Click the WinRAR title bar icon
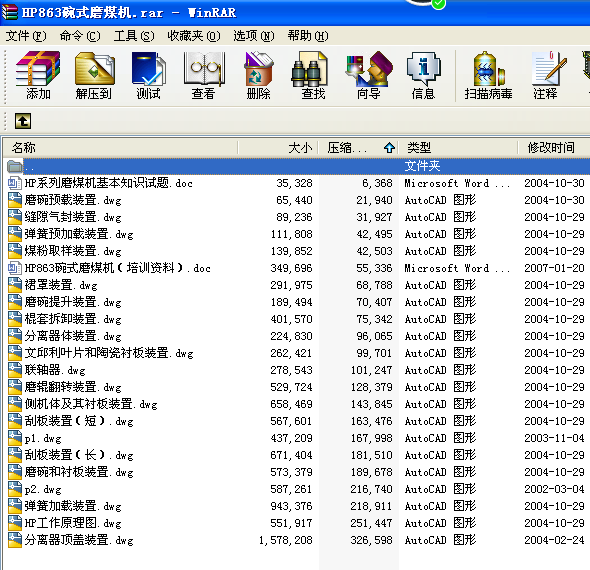 9,12
